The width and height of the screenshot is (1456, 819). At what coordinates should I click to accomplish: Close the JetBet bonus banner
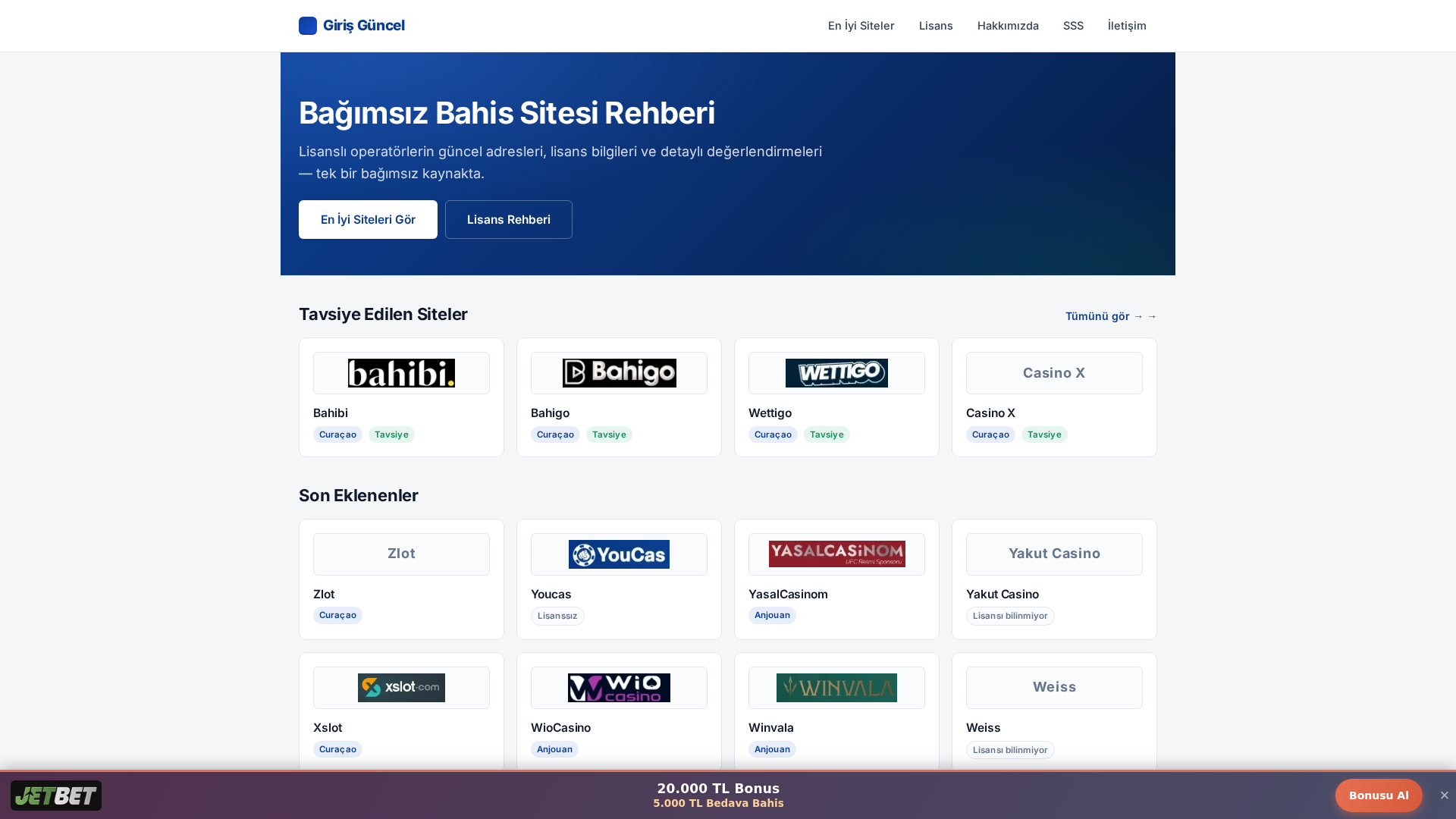1445,795
